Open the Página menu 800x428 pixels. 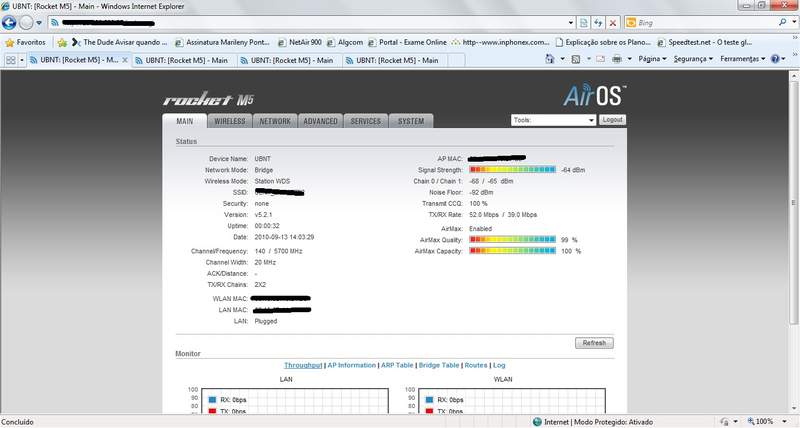[x=652, y=59]
